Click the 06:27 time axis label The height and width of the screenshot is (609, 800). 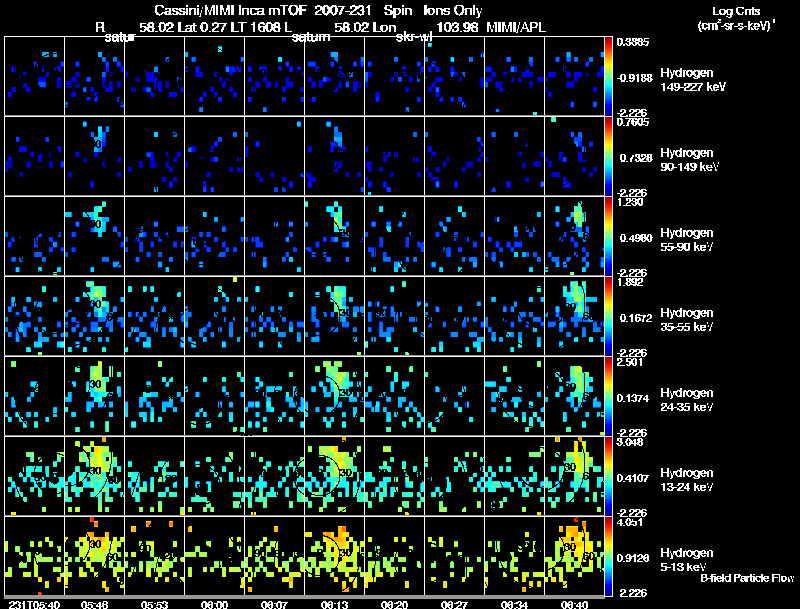pyautogui.click(x=454, y=604)
